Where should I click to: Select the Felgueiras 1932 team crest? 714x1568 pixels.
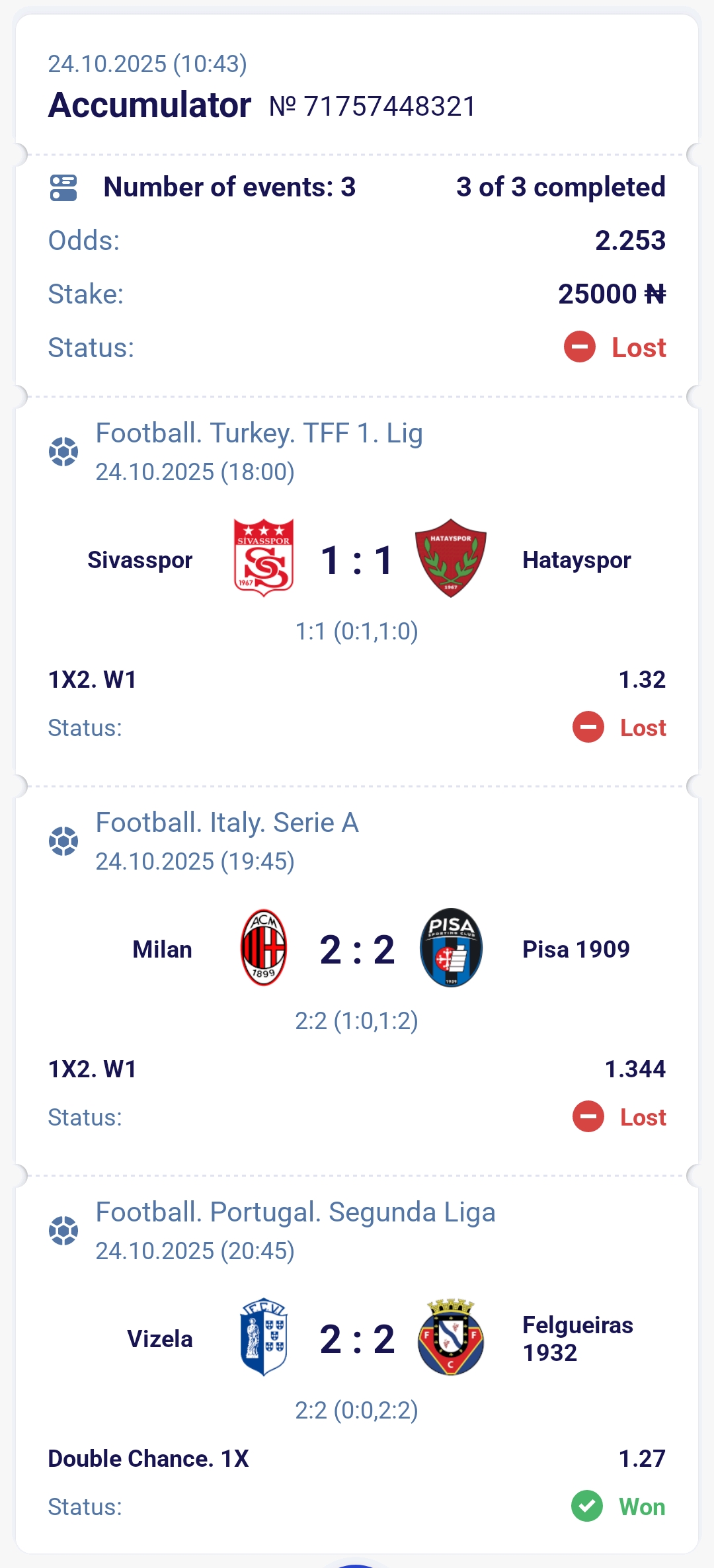pos(451,1337)
